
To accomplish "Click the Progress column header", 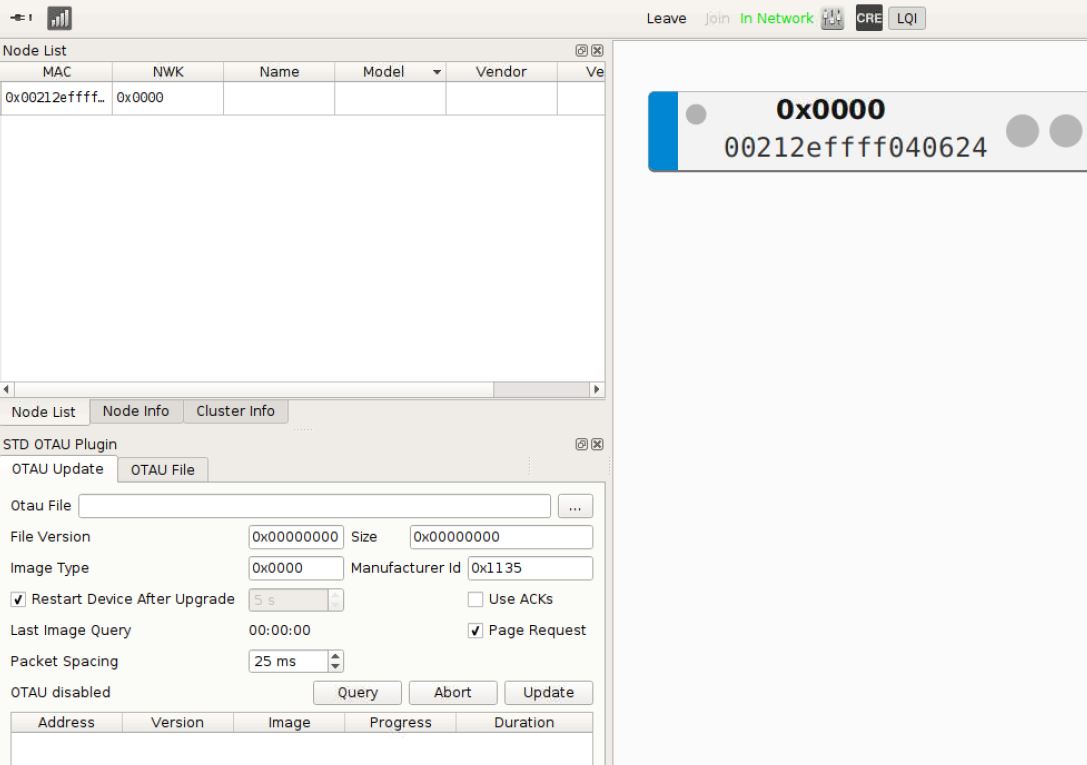I will (401, 723).
